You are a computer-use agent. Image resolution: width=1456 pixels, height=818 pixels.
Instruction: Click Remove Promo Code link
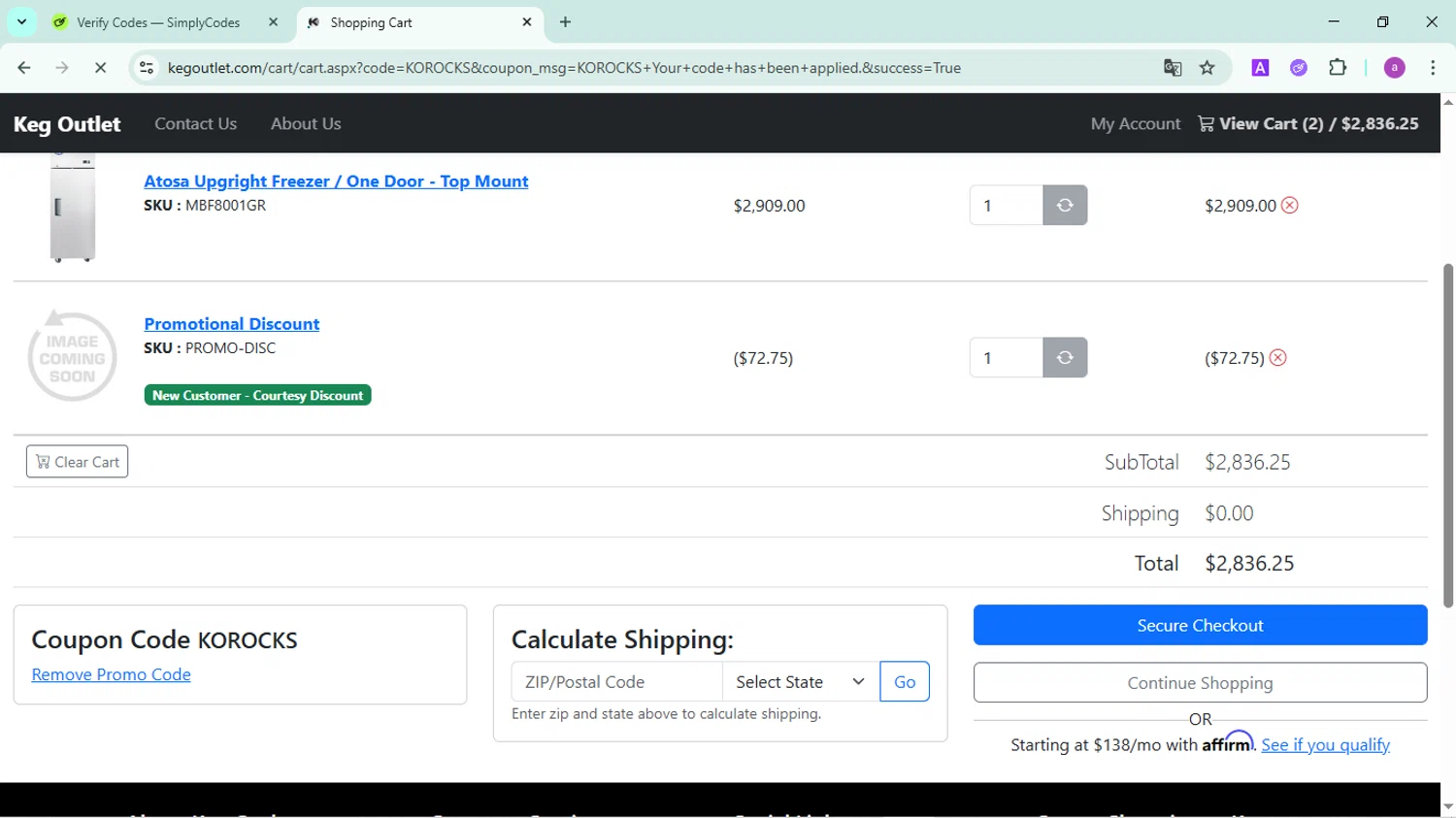pos(111,674)
